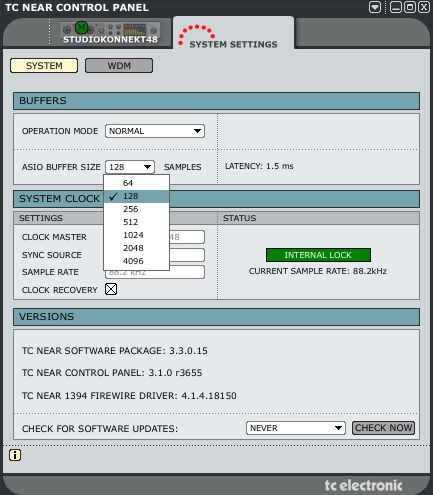Screen dimensions: 433x495
Task: Expand the software updates frequency dropdown
Action: tap(295, 428)
